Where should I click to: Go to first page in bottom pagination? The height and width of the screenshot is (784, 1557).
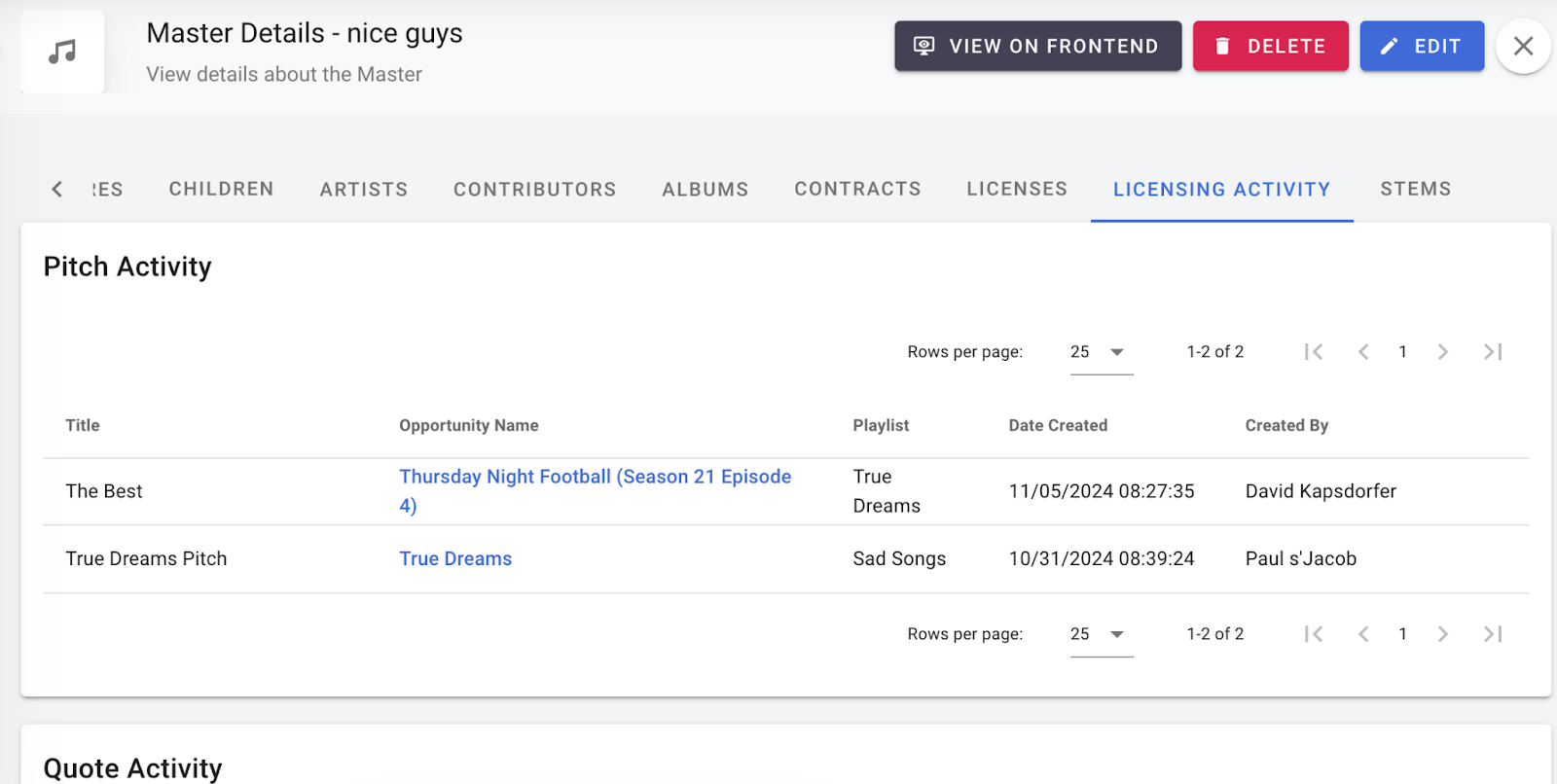point(1314,634)
